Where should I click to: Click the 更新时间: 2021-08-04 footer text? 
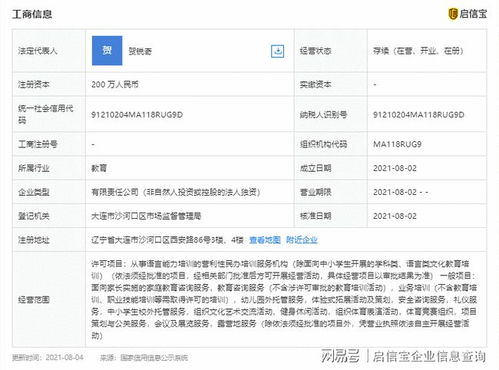(x=48, y=358)
